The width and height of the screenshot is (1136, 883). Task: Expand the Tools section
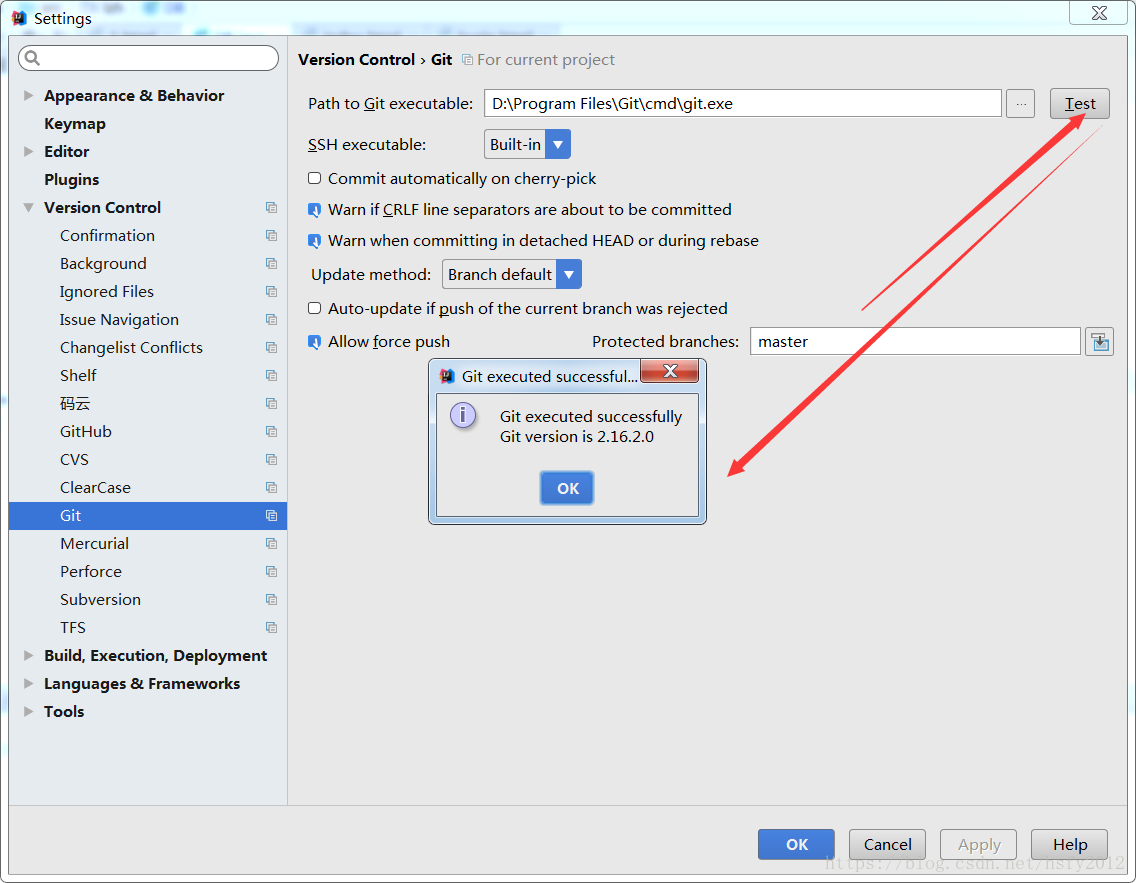(28, 711)
